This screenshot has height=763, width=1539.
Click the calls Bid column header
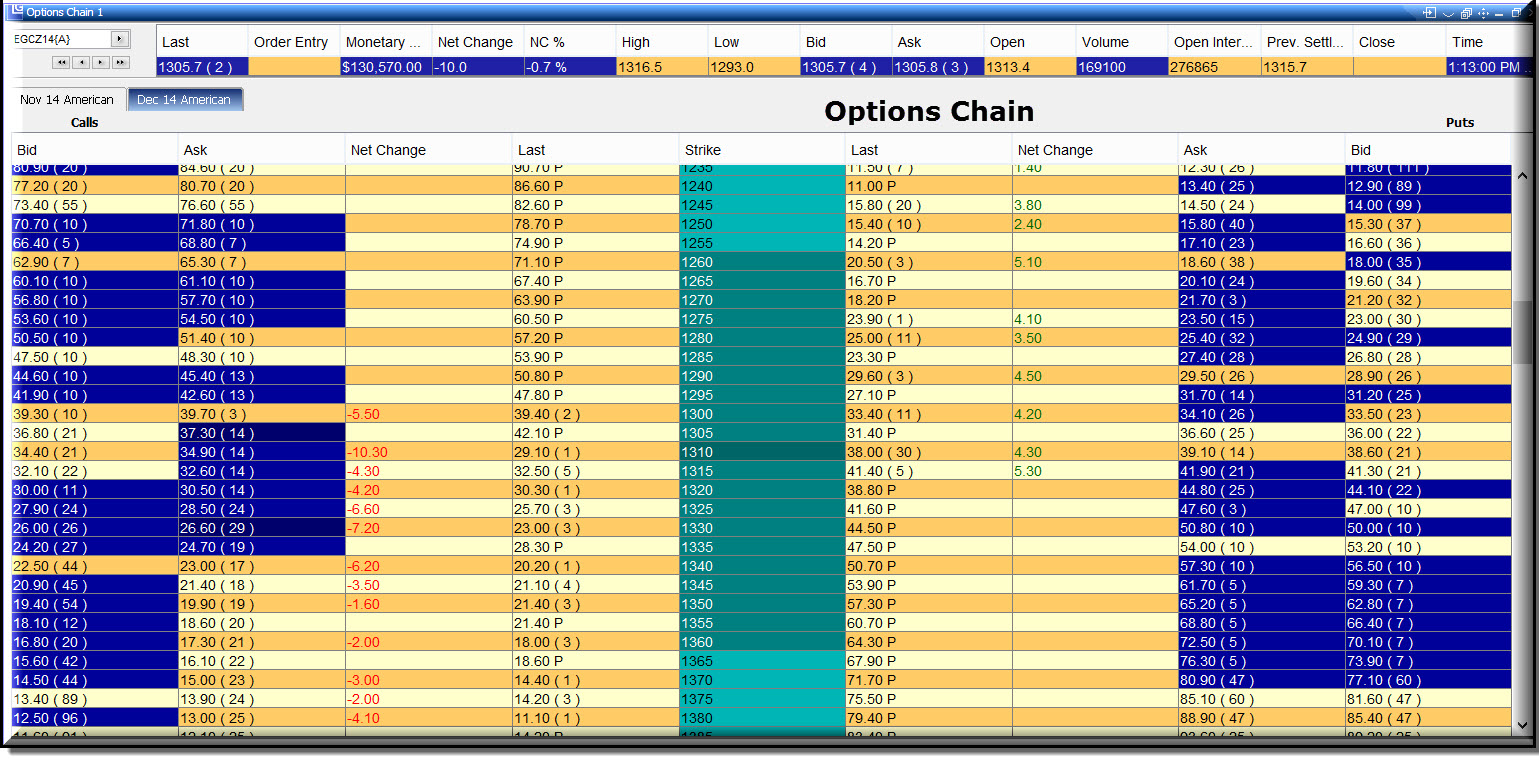click(x=95, y=150)
